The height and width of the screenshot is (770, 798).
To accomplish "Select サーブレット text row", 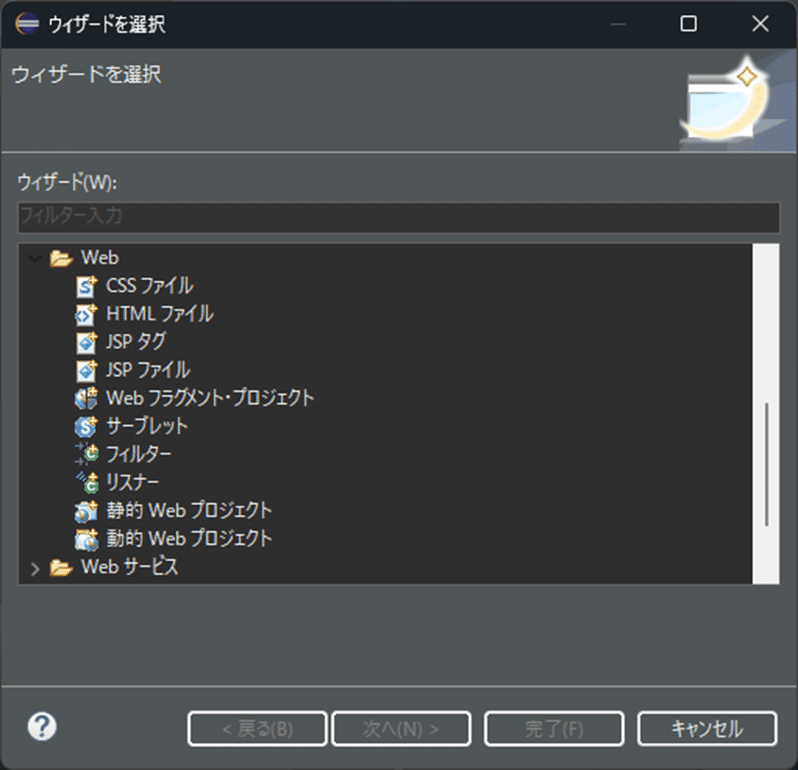I will pos(147,426).
